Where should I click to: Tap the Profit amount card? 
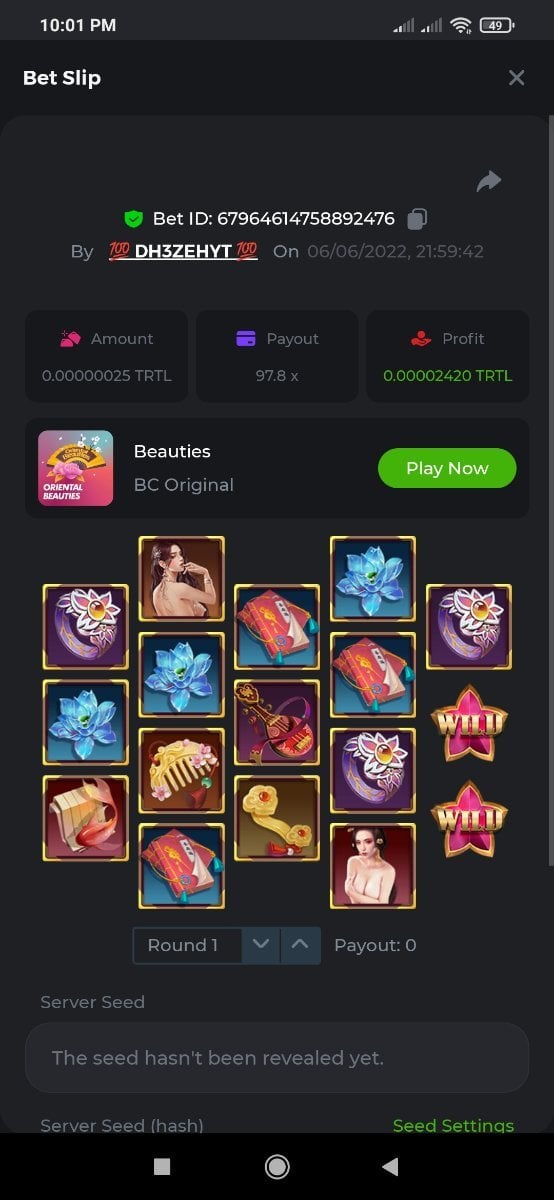click(448, 358)
